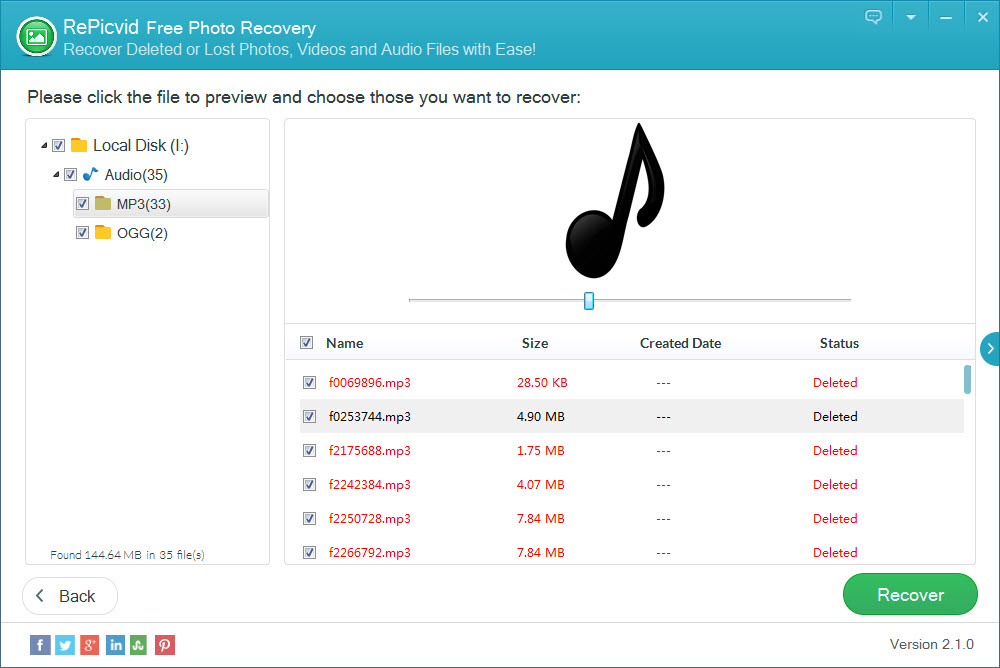Share via the Twitter icon
Image resolution: width=1000 pixels, height=668 pixels.
(65, 645)
